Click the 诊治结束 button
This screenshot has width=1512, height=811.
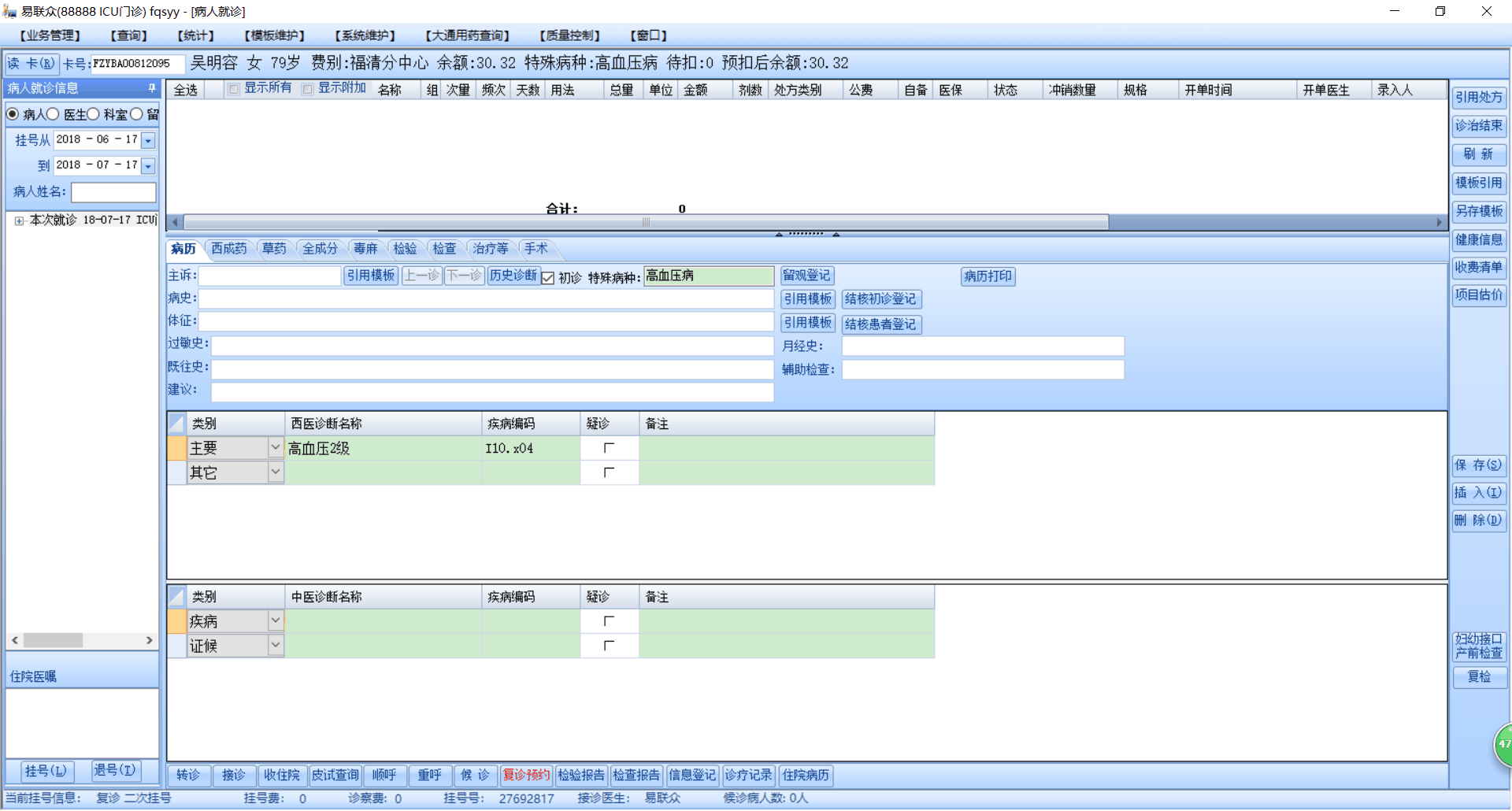(1479, 125)
